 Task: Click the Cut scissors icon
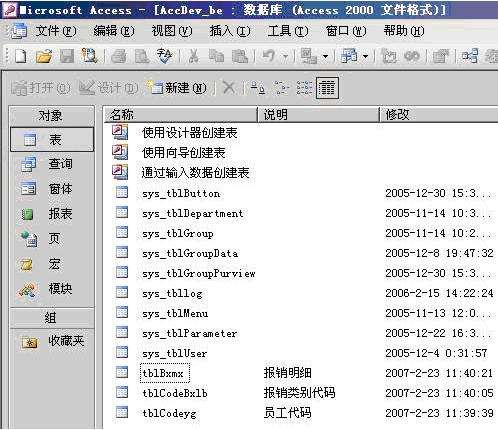[x=193, y=56]
